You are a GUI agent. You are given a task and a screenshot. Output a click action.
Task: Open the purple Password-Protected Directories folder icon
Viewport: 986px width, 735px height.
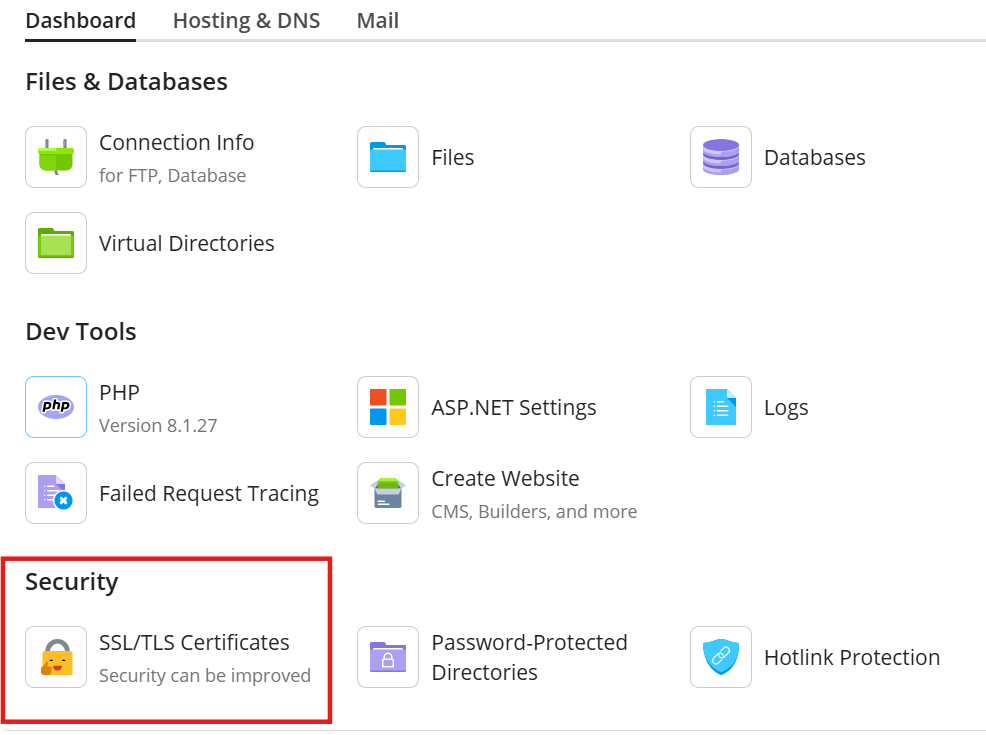388,657
